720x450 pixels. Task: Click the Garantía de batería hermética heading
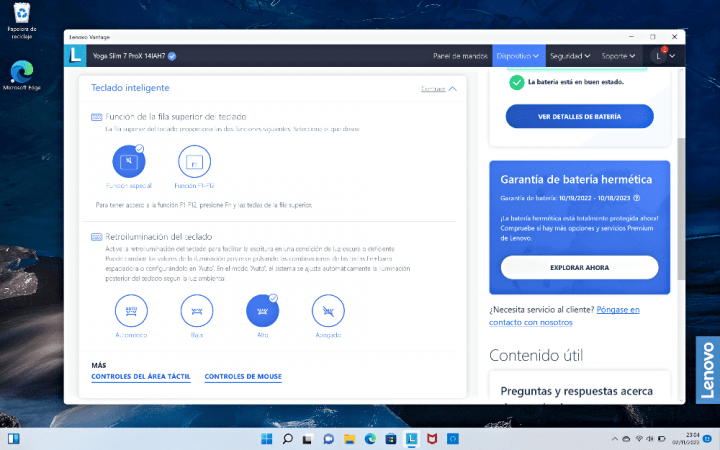576,180
